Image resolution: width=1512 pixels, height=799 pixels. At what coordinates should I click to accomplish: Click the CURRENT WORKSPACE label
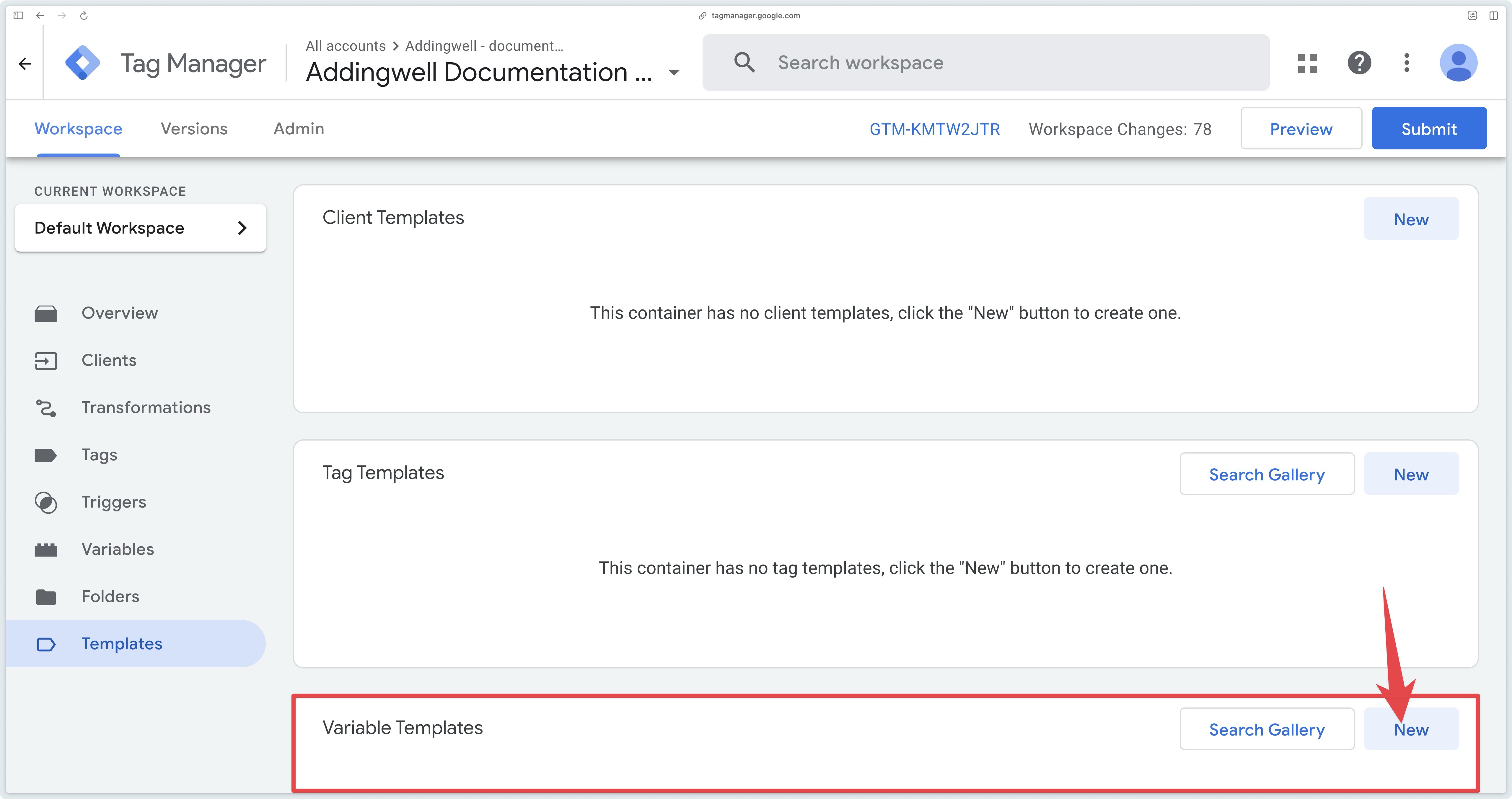point(110,191)
